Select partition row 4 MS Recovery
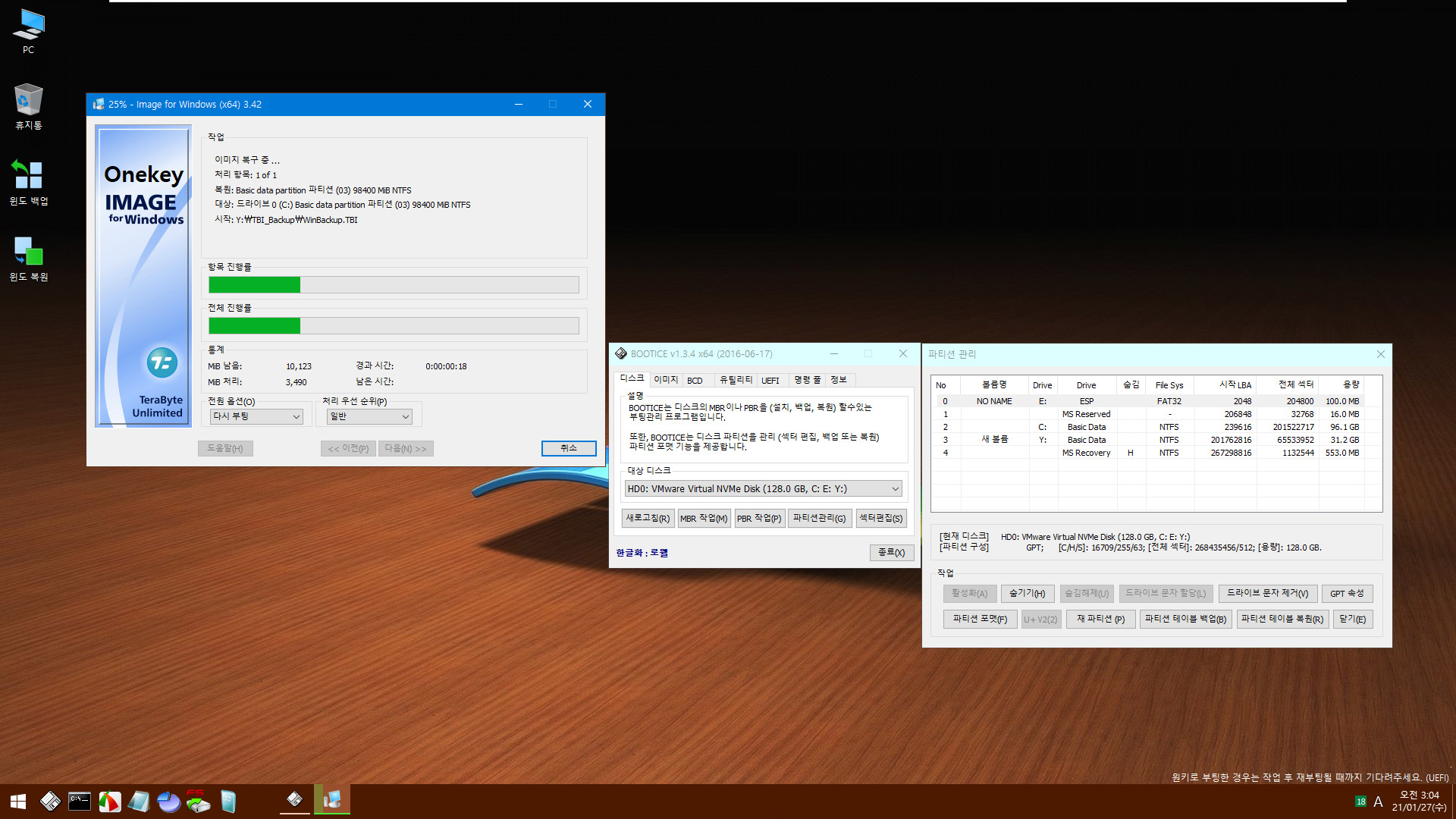1456x819 pixels. (1156, 453)
